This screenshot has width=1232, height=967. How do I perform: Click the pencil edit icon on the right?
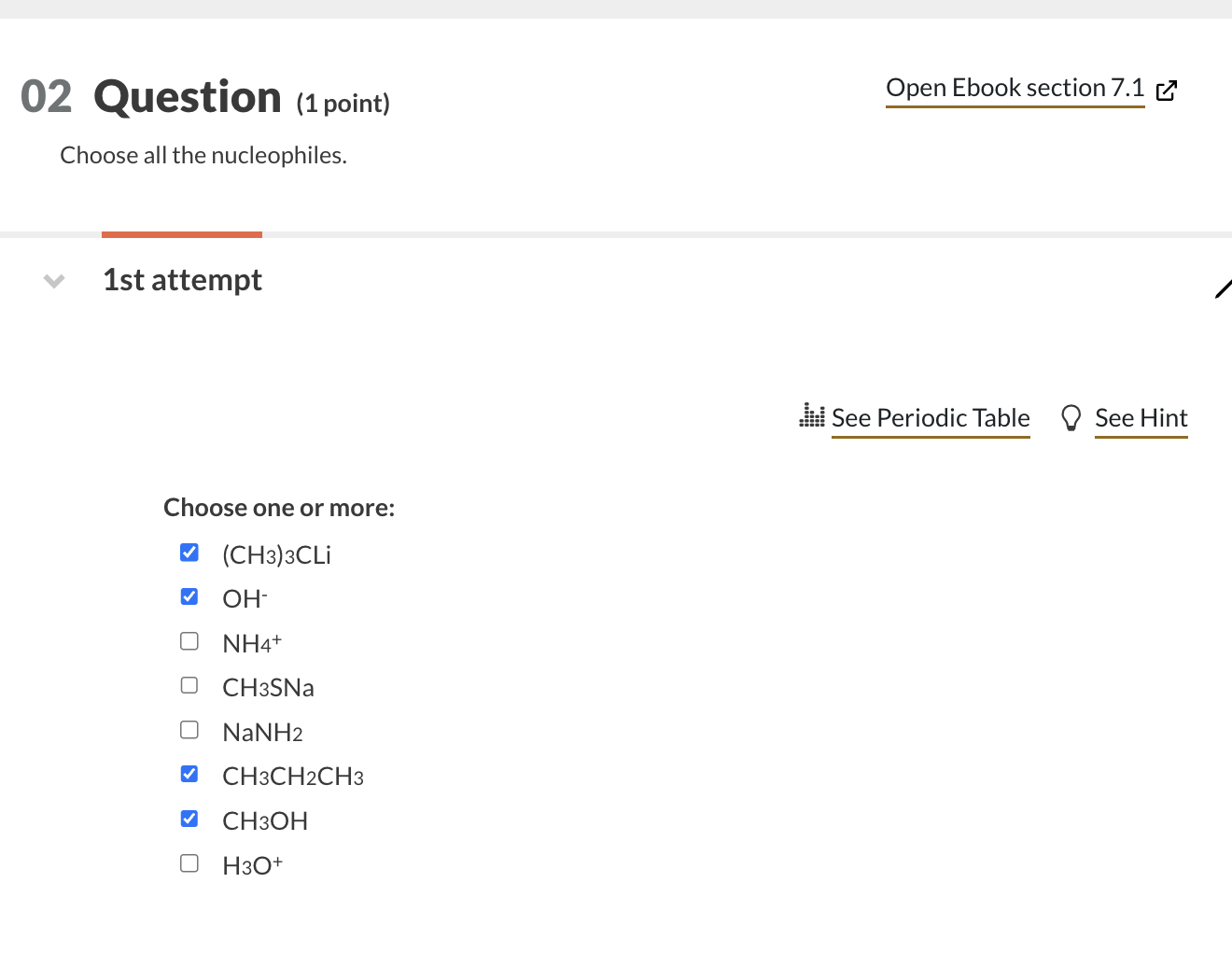pos(1225,288)
